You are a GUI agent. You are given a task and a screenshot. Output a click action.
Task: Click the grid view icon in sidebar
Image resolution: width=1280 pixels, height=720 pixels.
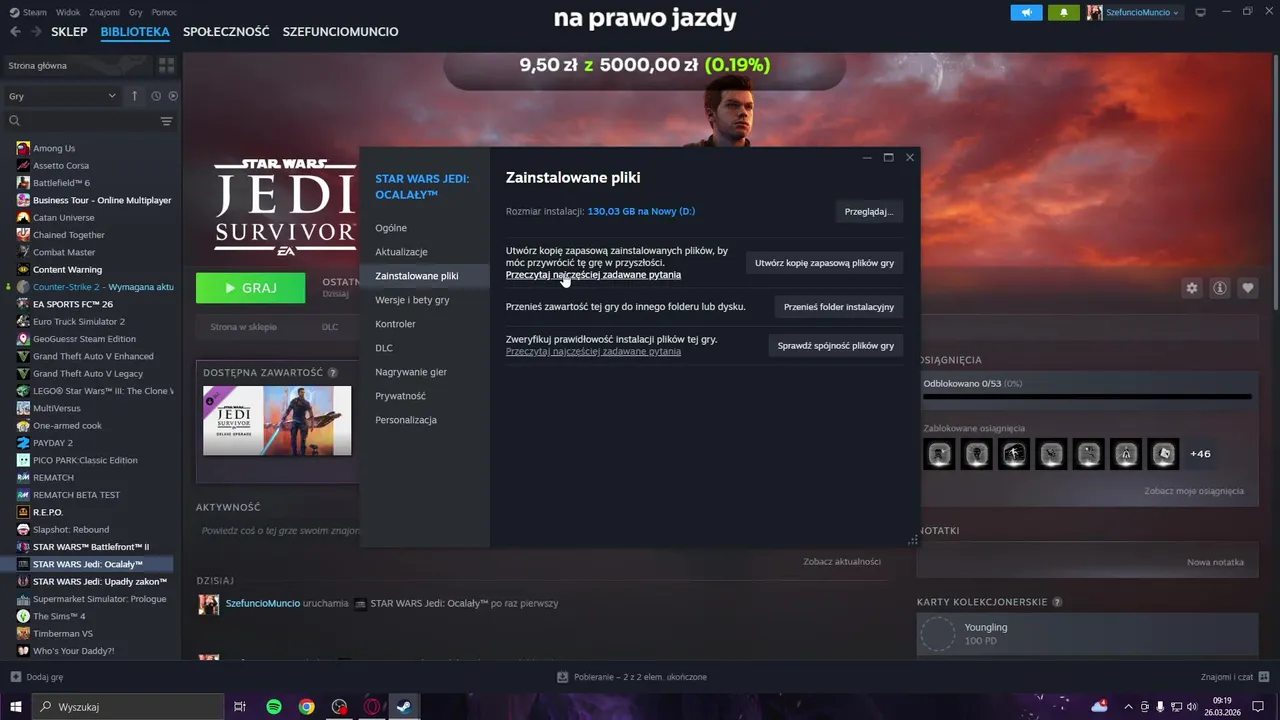click(166, 65)
